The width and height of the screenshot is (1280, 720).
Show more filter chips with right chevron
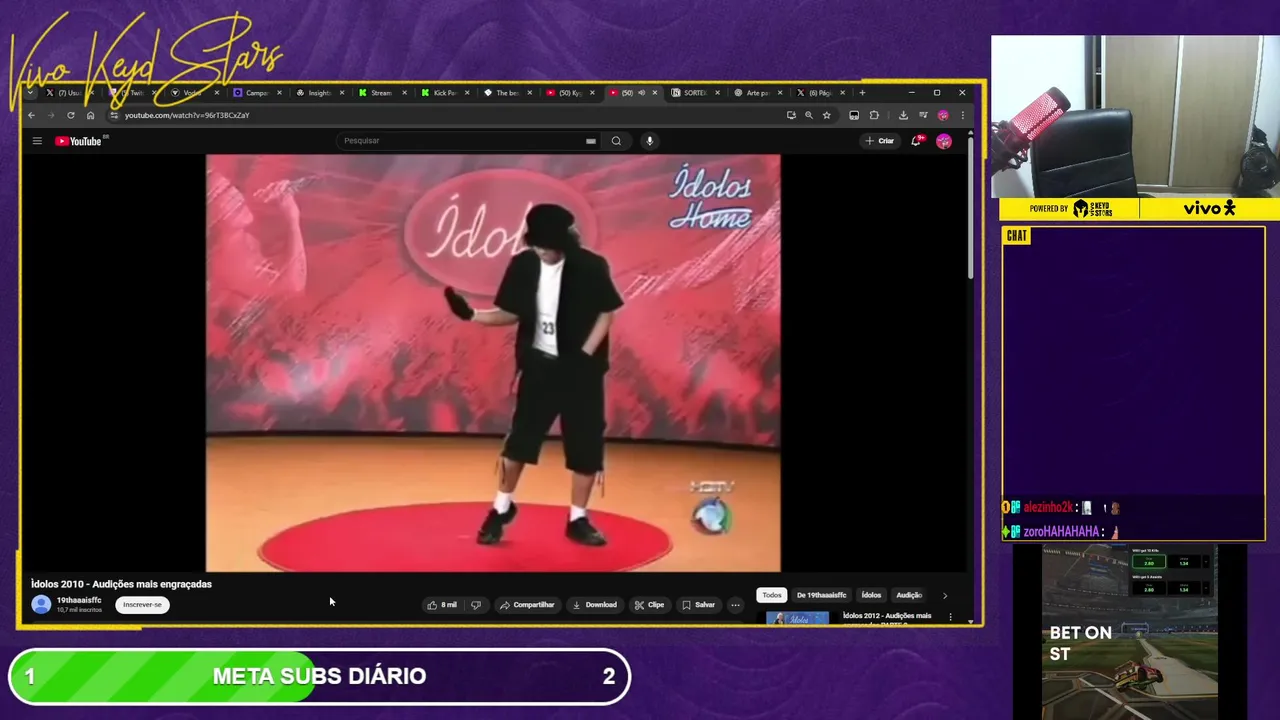[945, 596]
